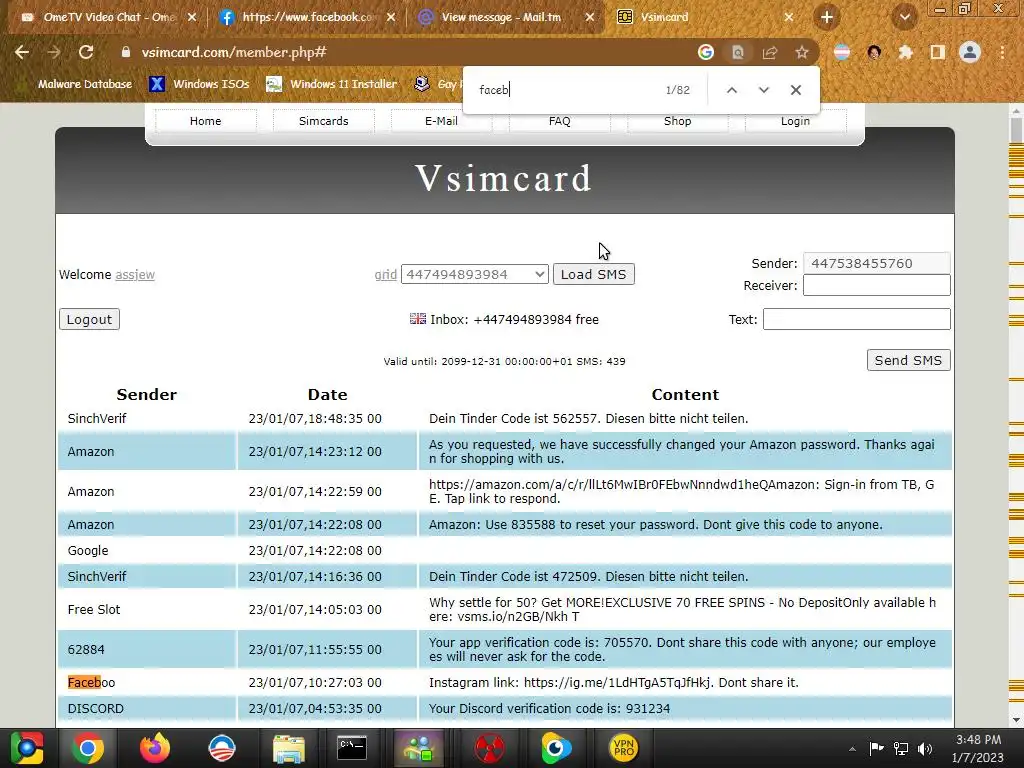Open Shop navigation item
The width and height of the screenshot is (1024, 768).
point(677,121)
